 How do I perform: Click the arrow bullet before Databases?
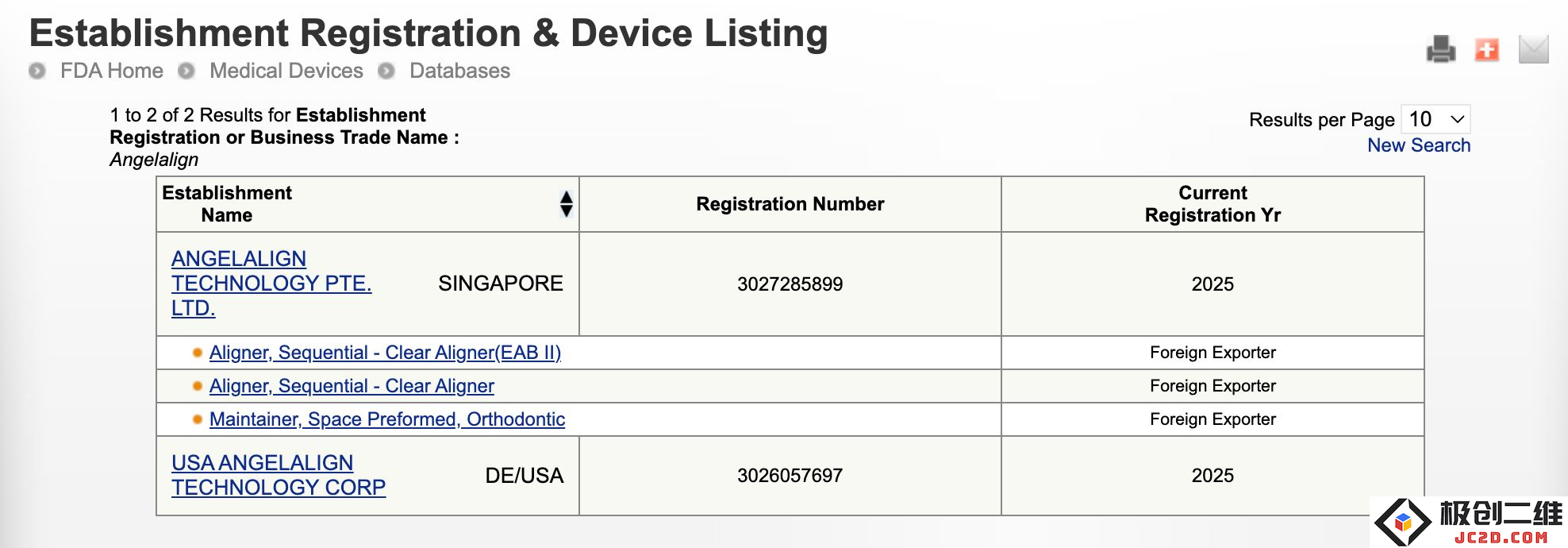click(386, 71)
